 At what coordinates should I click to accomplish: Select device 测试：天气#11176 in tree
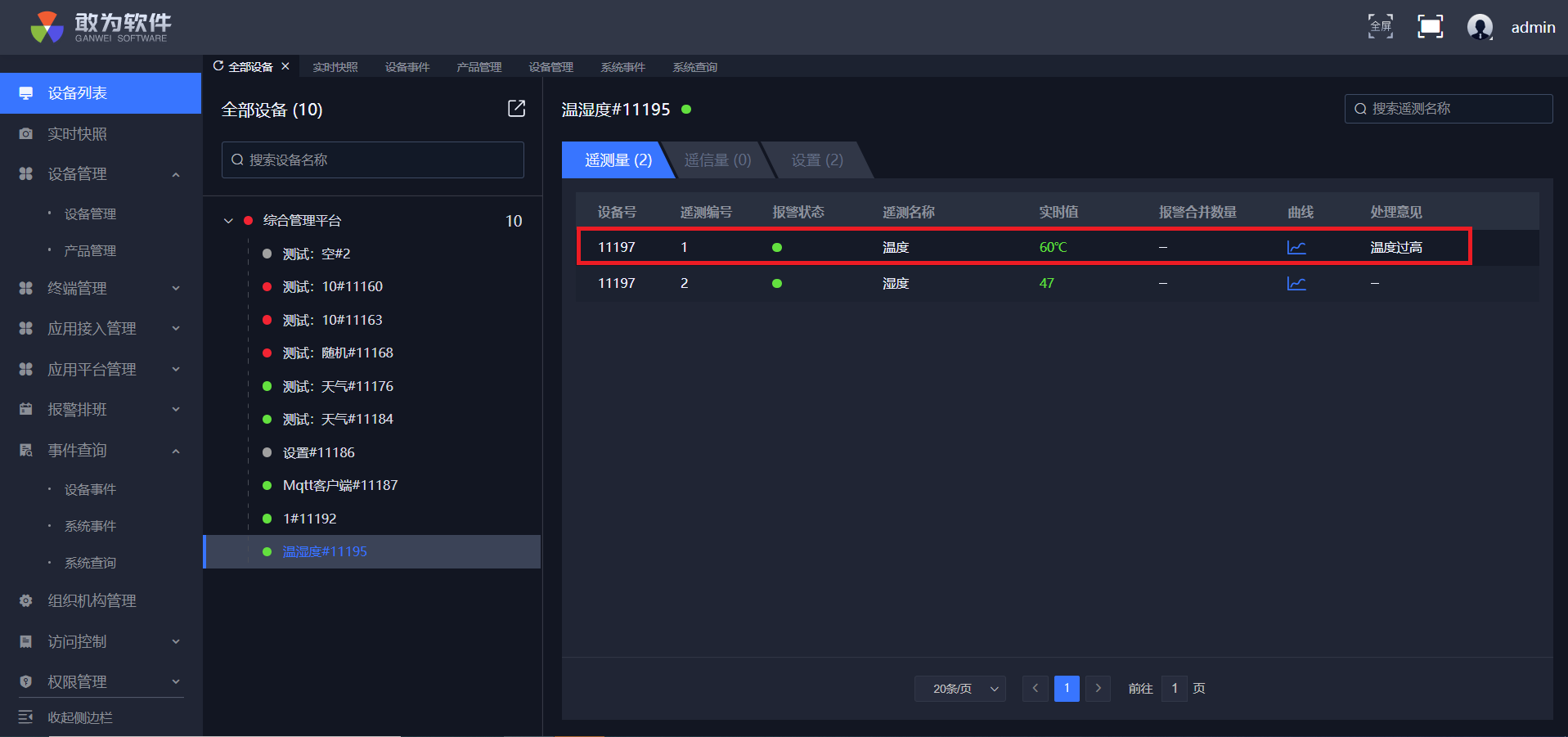point(338,386)
